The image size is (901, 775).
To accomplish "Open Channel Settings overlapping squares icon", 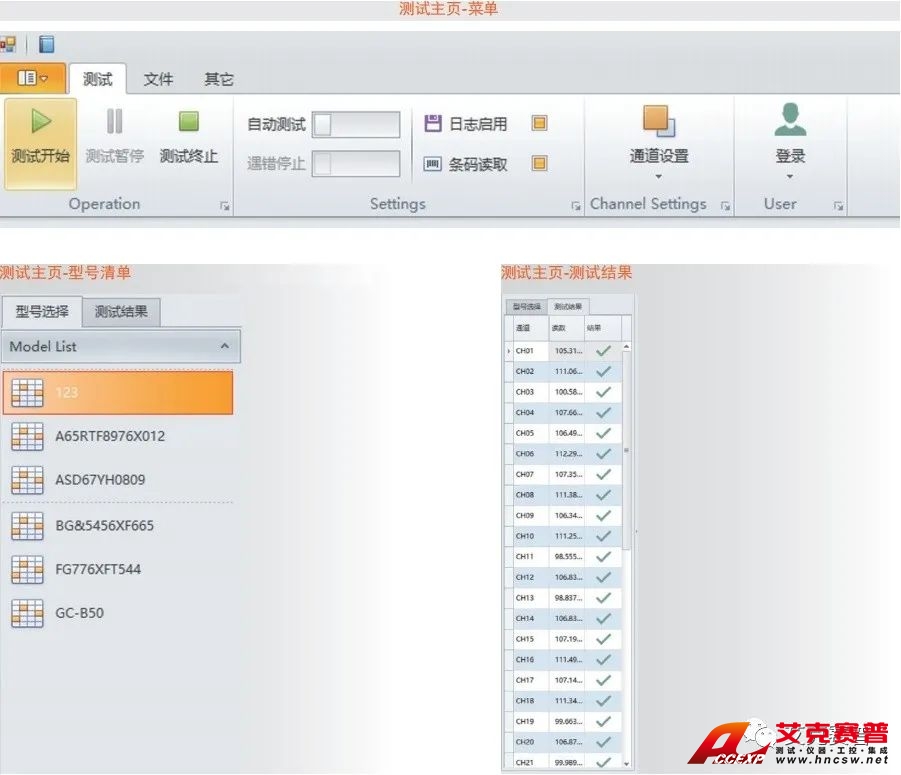I will click(659, 122).
